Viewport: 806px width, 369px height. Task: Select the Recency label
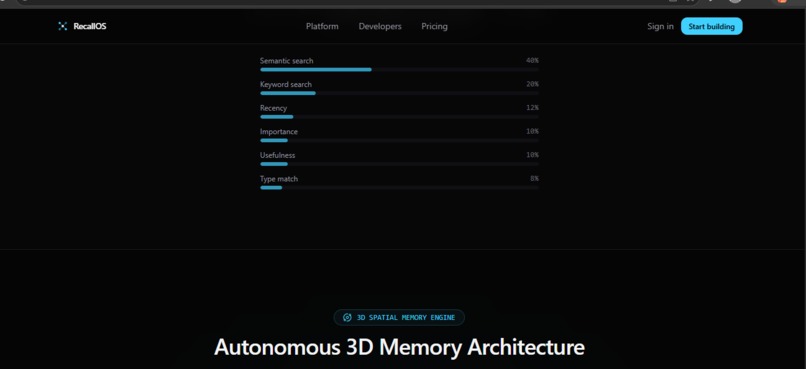coord(273,108)
